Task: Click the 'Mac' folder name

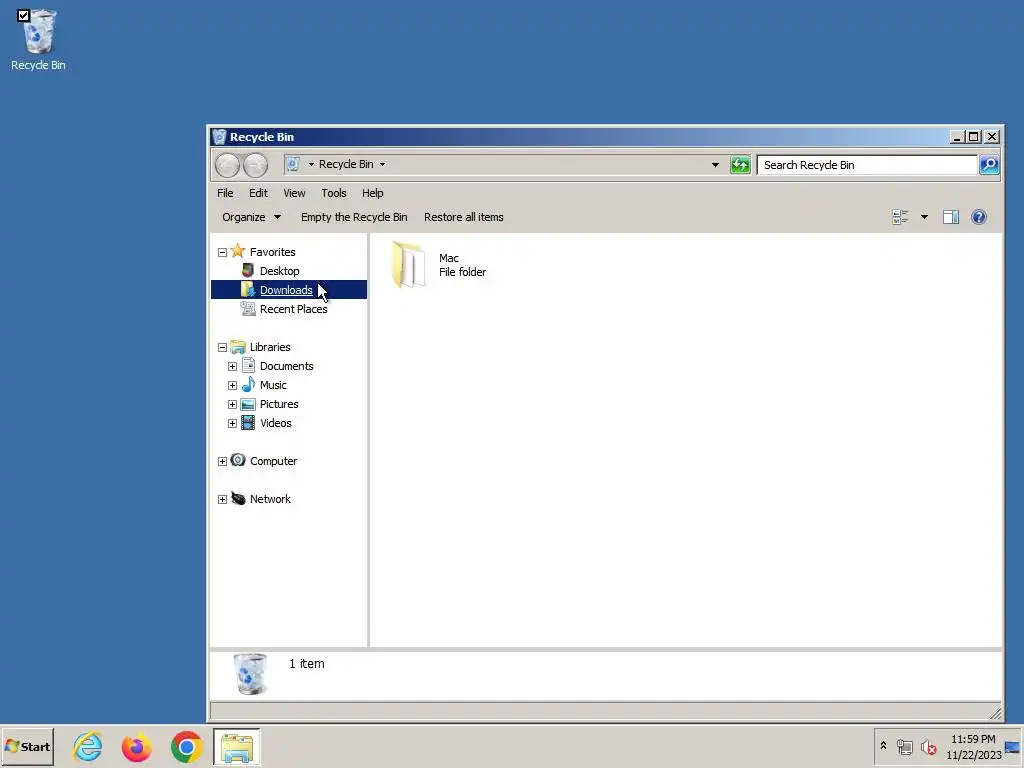Action: click(x=449, y=258)
